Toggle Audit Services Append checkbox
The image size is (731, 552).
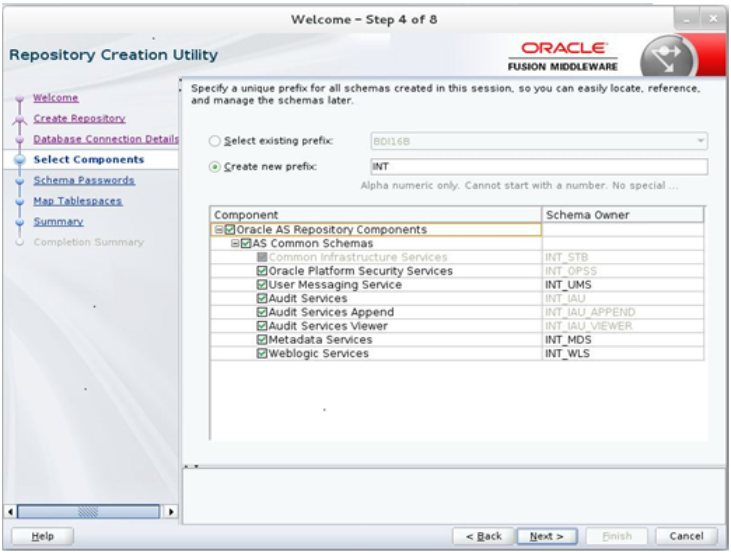coord(262,312)
